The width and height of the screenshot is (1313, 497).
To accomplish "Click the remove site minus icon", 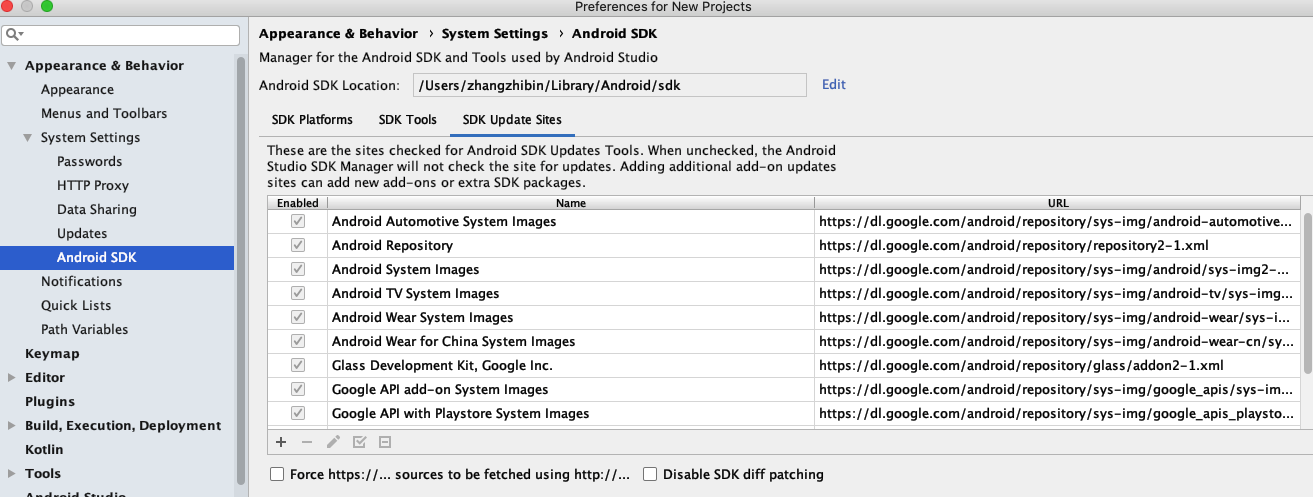I will pyautogui.click(x=307, y=442).
